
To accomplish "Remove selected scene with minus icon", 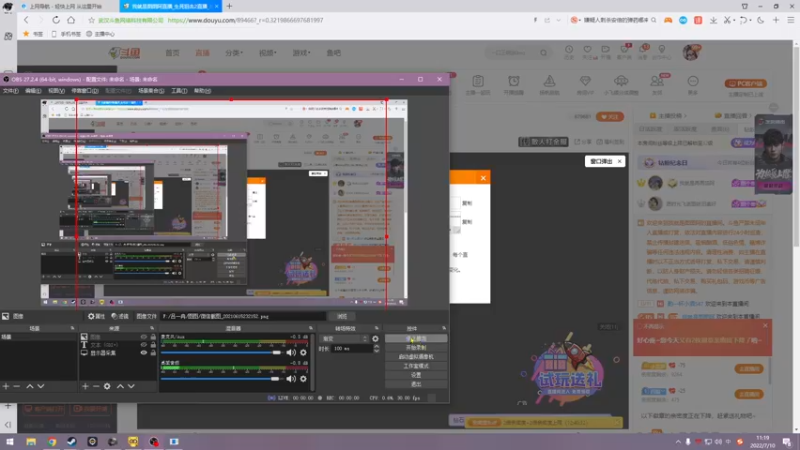I will (16, 386).
